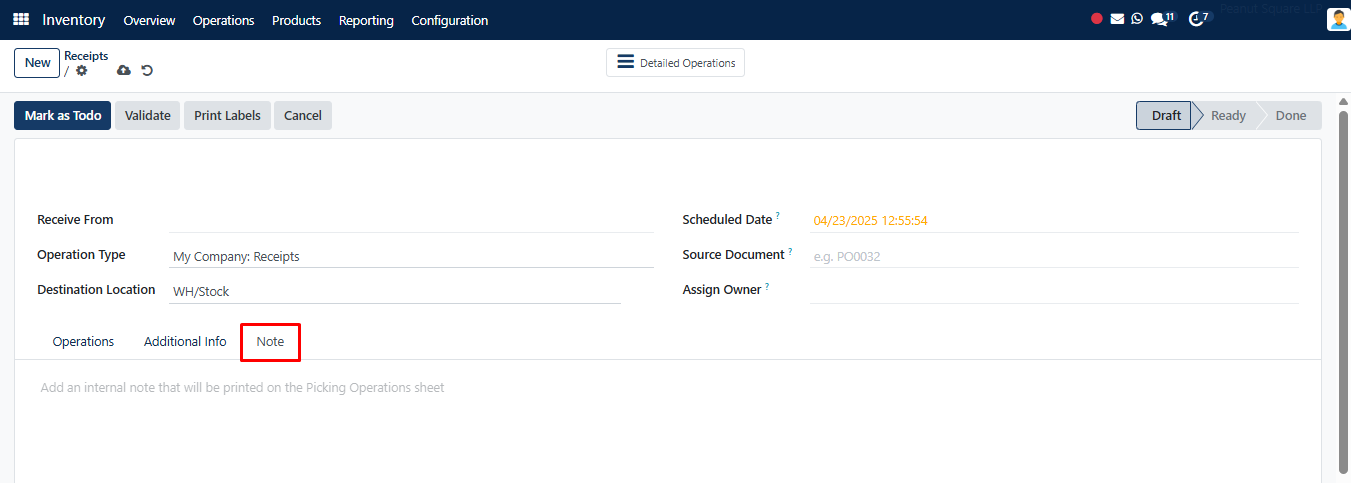Viewport: 1351px width, 483px height.
Task: Show Assign Owner help question mark
Action: click(x=768, y=286)
